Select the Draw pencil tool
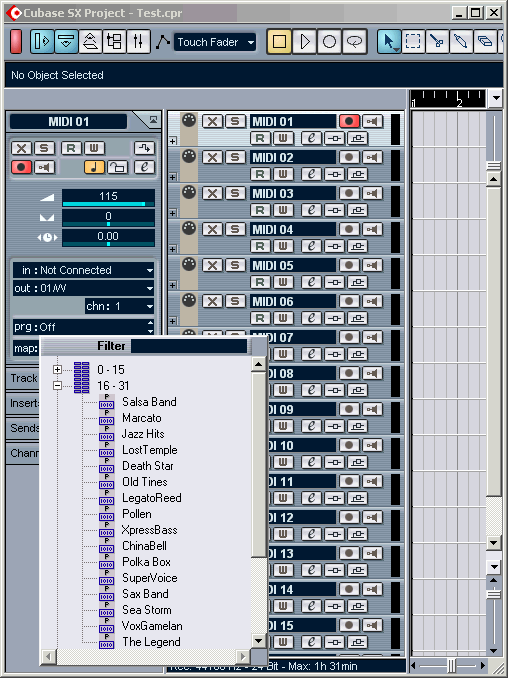This screenshot has width=508, height=678. pos(460,42)
